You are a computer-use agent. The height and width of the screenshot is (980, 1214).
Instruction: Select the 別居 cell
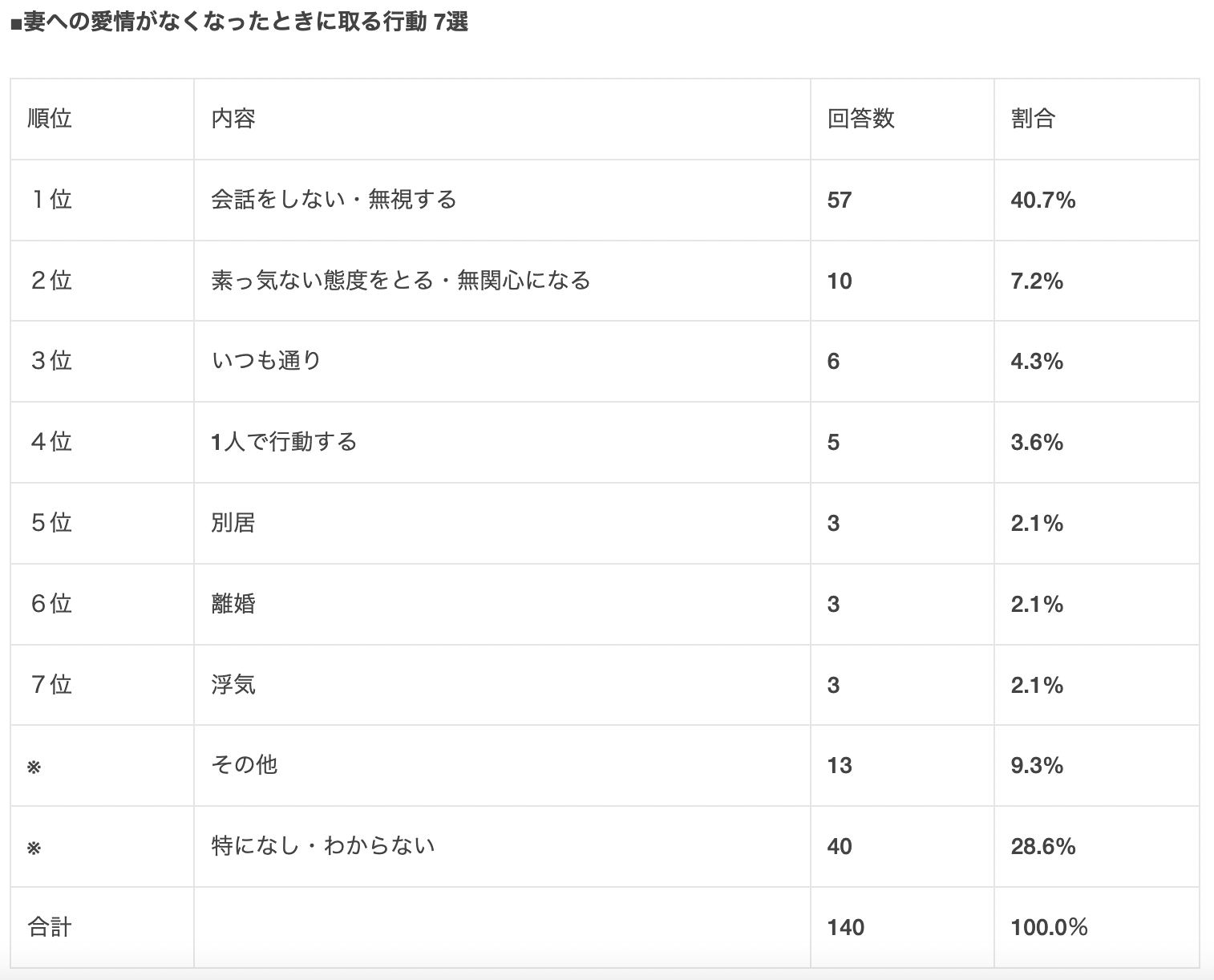tap(233, 523)
